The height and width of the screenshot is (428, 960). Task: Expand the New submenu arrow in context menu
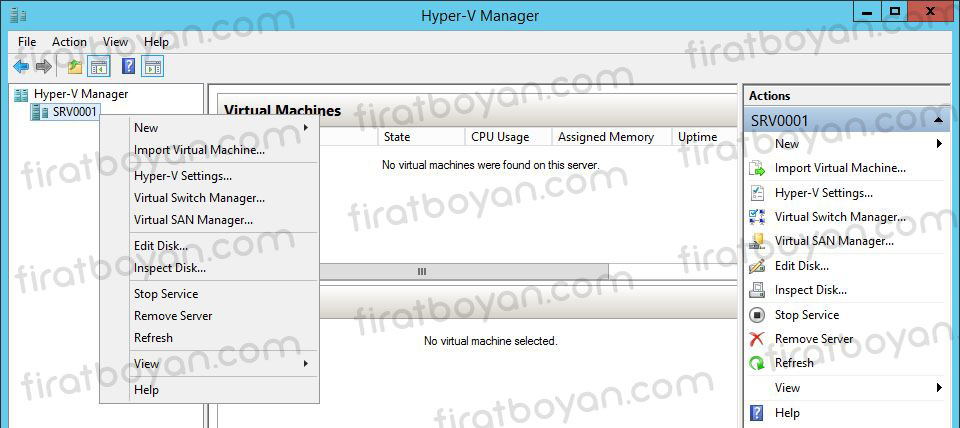306,128
